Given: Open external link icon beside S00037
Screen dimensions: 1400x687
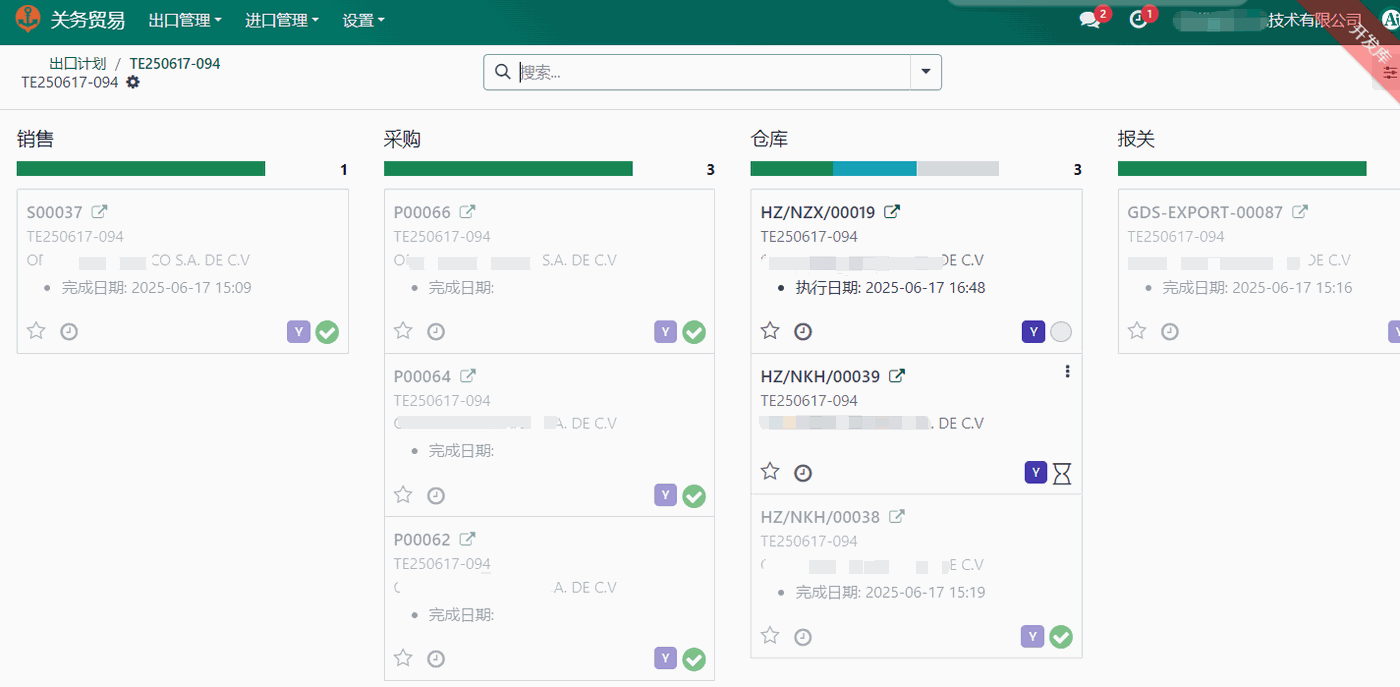Looking at the screenshot, I should (x=99, y=212).
